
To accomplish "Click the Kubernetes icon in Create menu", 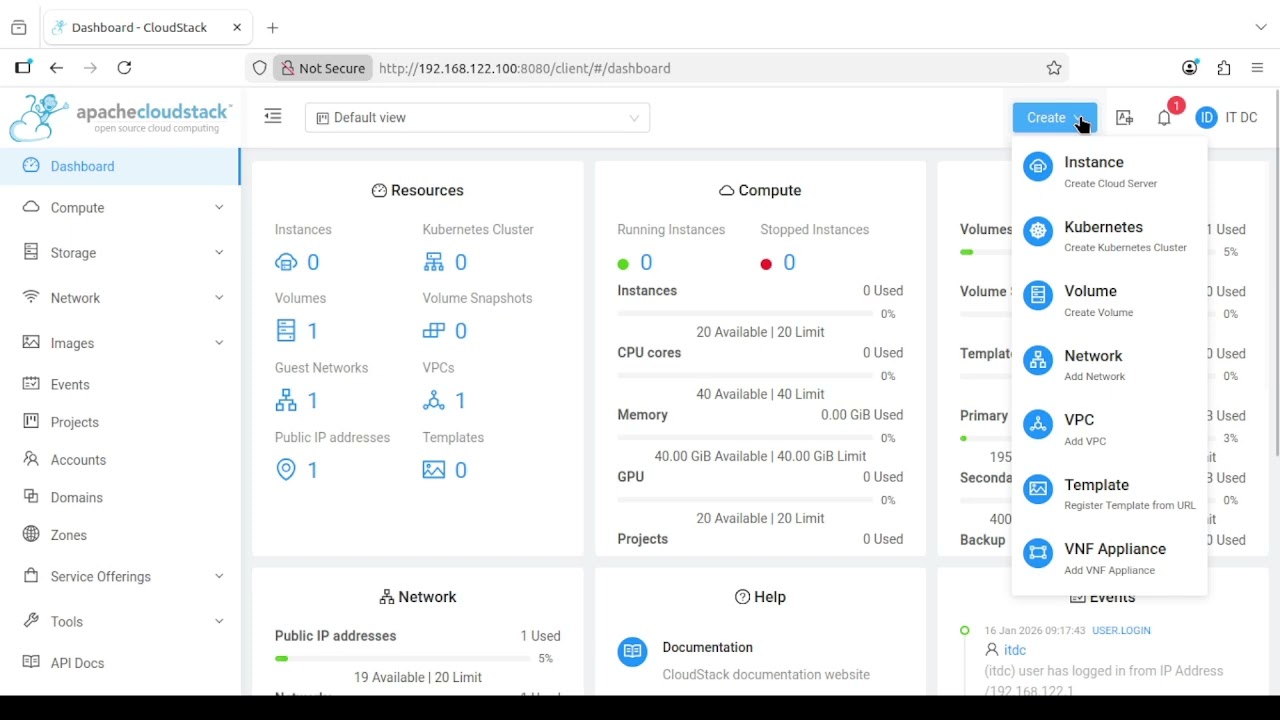I will pyautogui.click(x=1038, y=232).
